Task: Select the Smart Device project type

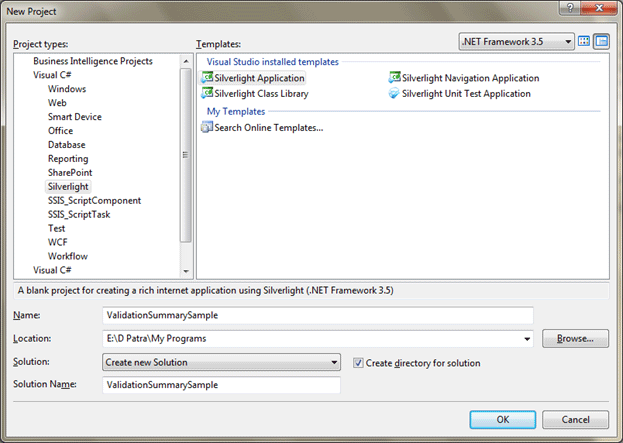Action: [75, 116]
